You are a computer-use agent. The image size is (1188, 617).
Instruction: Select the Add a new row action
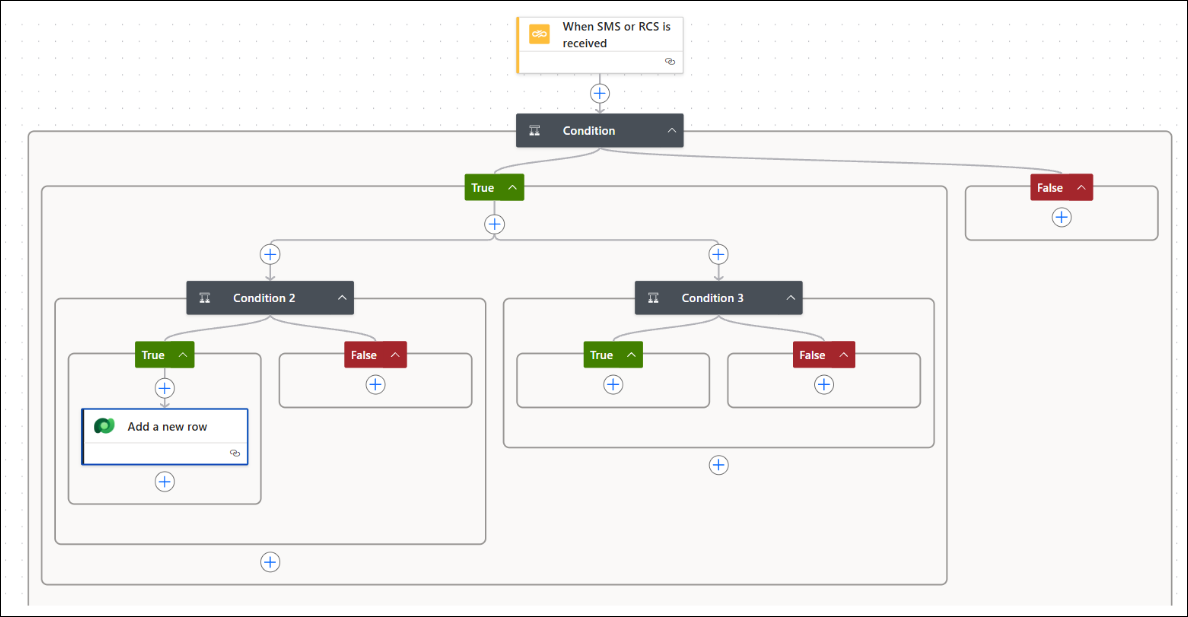point(165,437)
